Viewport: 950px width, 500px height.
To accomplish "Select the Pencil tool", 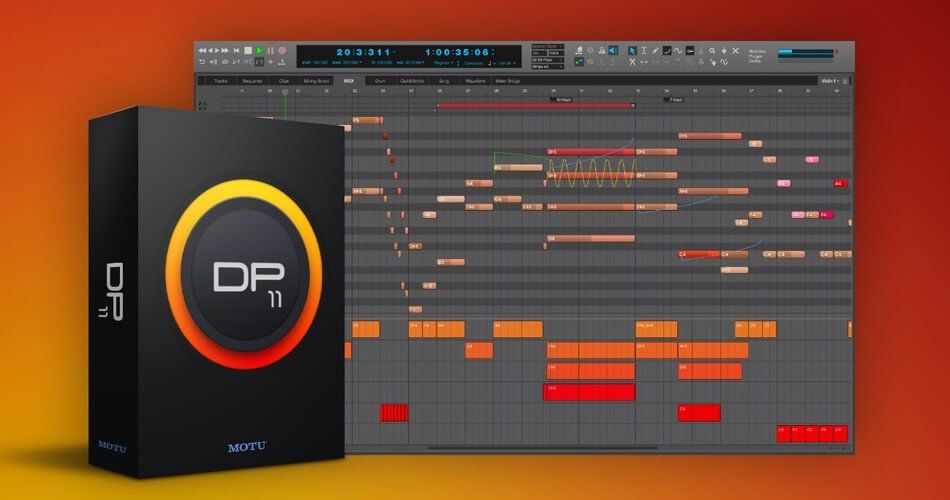I will [656, 51].
